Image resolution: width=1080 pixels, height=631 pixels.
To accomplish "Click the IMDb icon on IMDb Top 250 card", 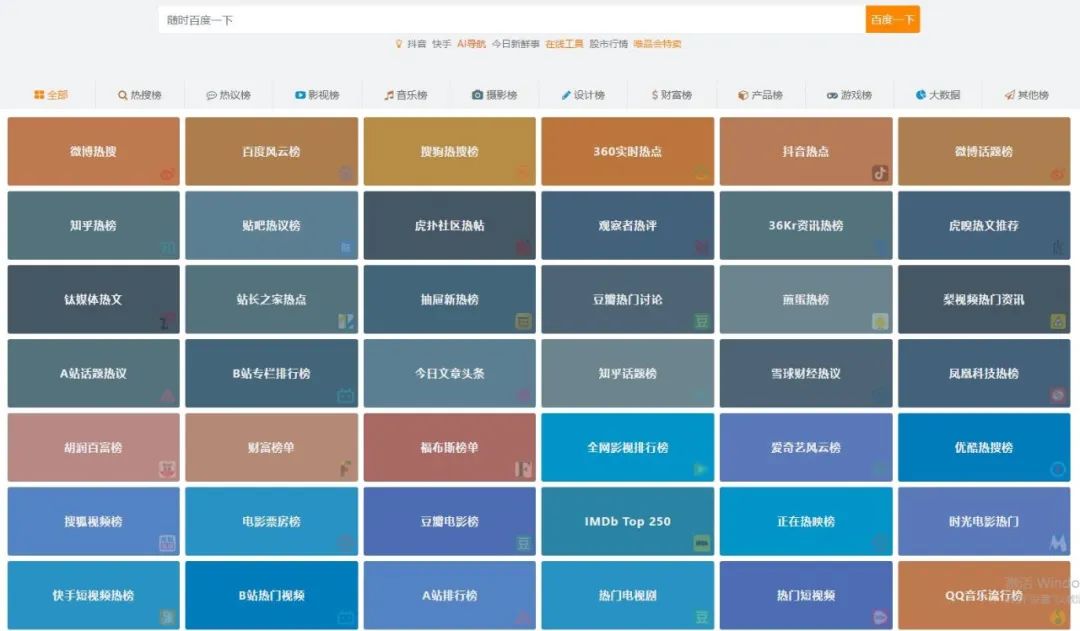I will click(701, 543).
